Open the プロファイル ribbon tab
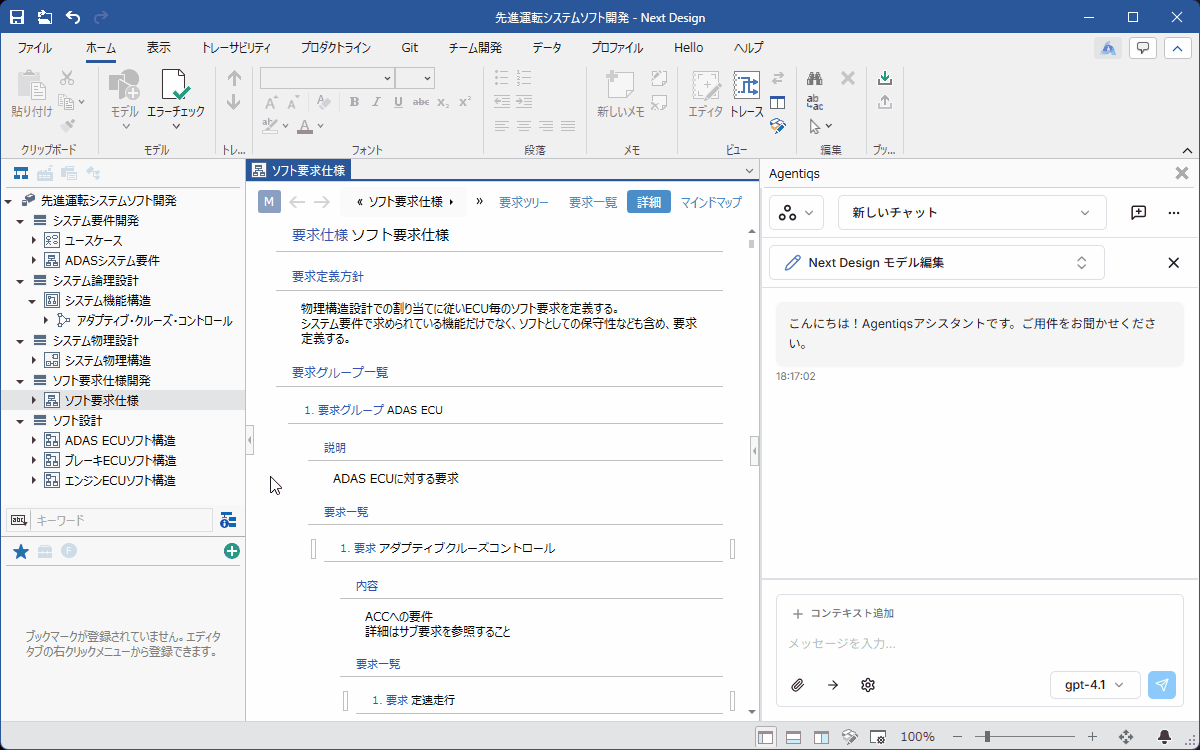Viewport: 1200px width, 750px height. [x=617, y=48]
